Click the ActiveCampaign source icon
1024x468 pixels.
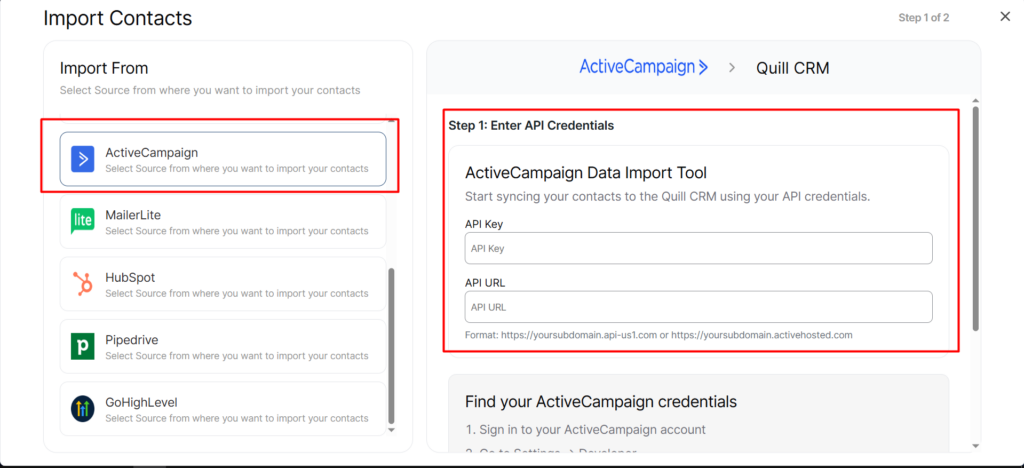click(x=83, y=159)
